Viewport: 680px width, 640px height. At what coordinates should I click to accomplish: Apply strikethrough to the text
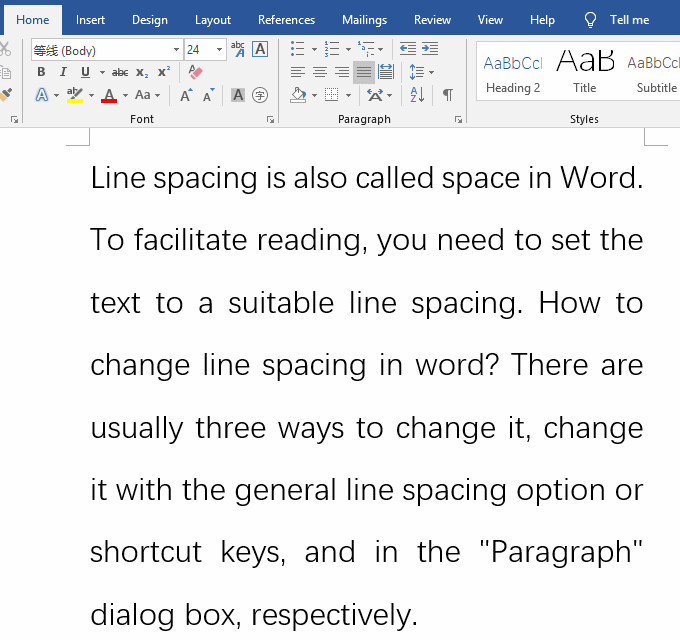(120, 72)
